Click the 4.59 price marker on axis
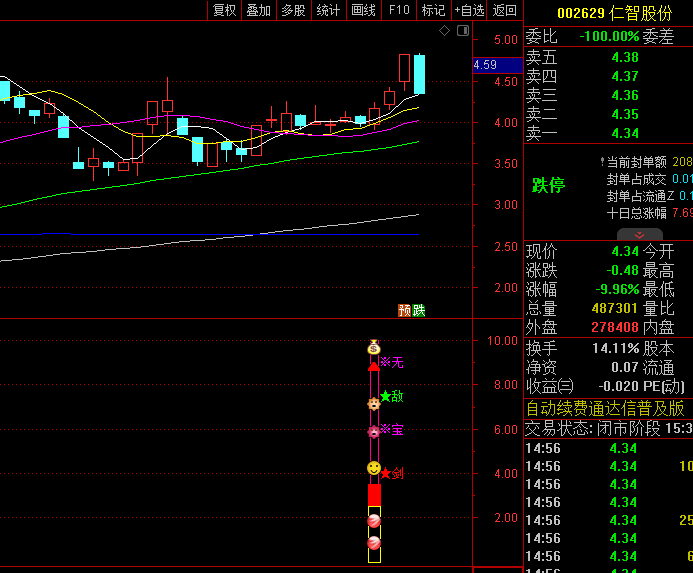 coord(485,65)
